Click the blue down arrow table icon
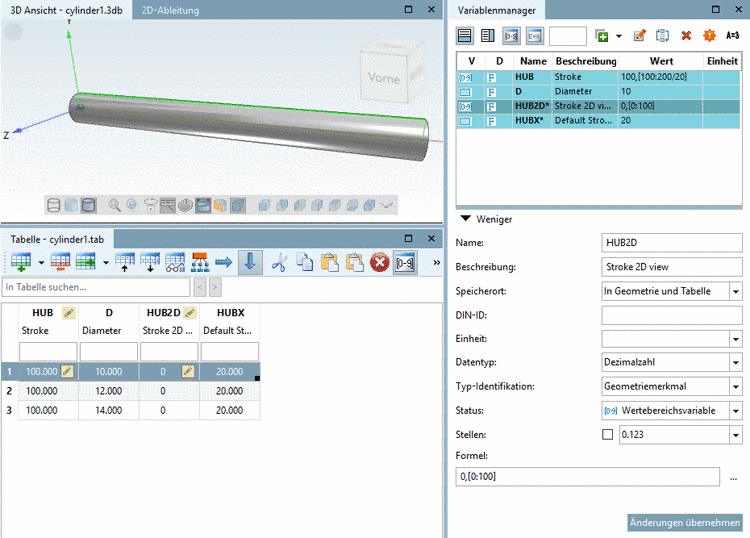This screenshot has height=538, width=750. (x=249, y=263)
